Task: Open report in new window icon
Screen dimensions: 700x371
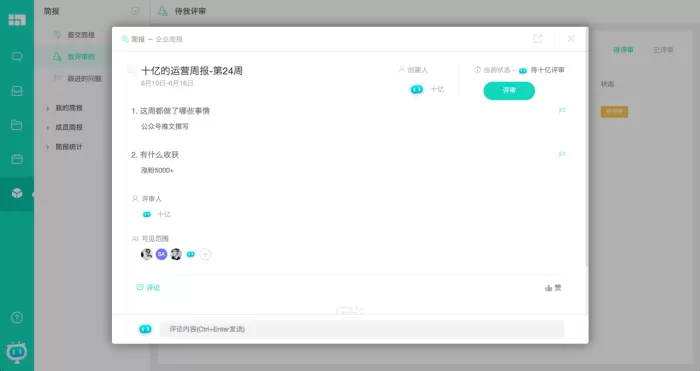Action: click(538, 39)
